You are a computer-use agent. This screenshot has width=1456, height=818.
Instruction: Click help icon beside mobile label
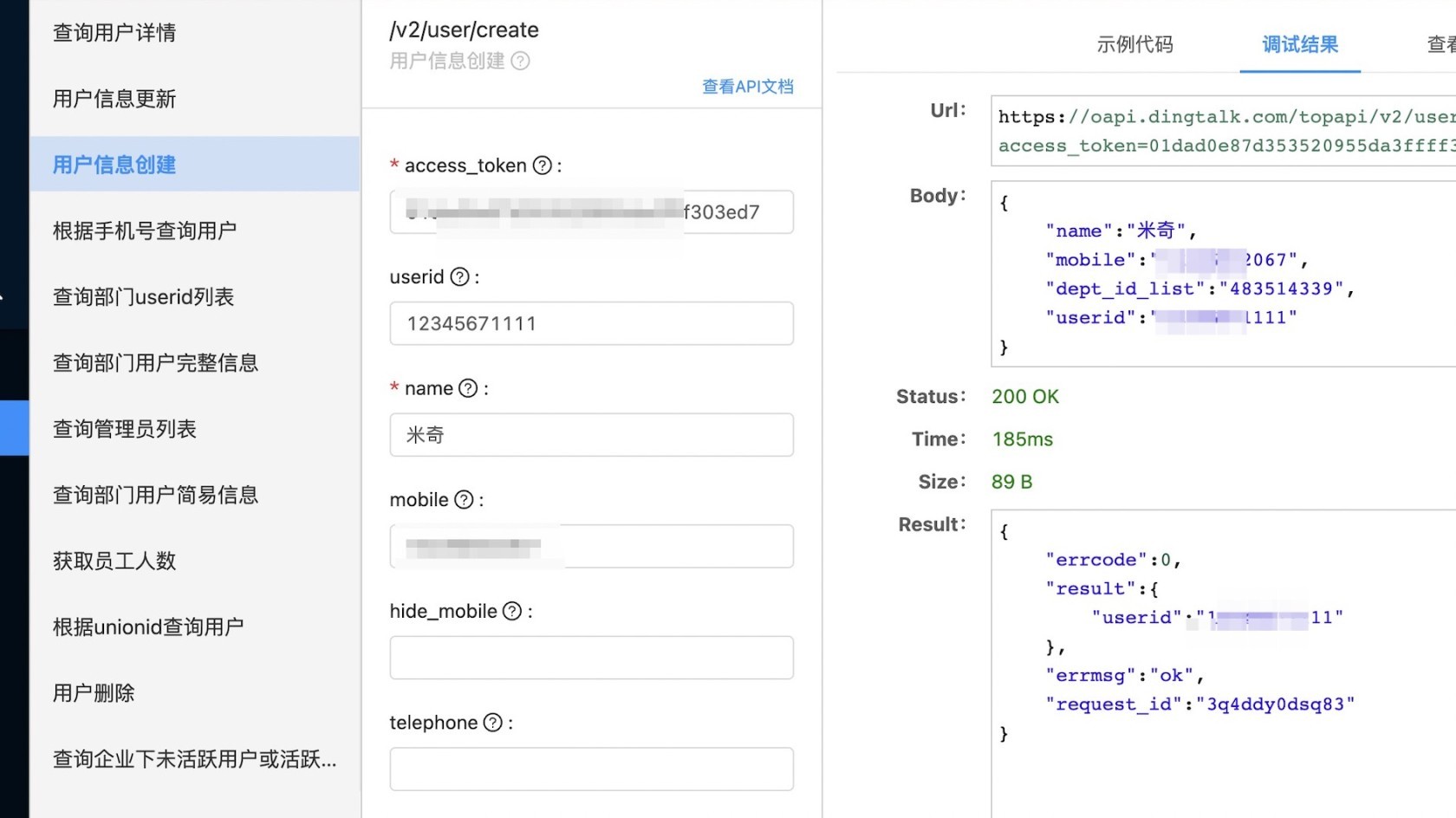pyautogui.click(x=464, y=500)
